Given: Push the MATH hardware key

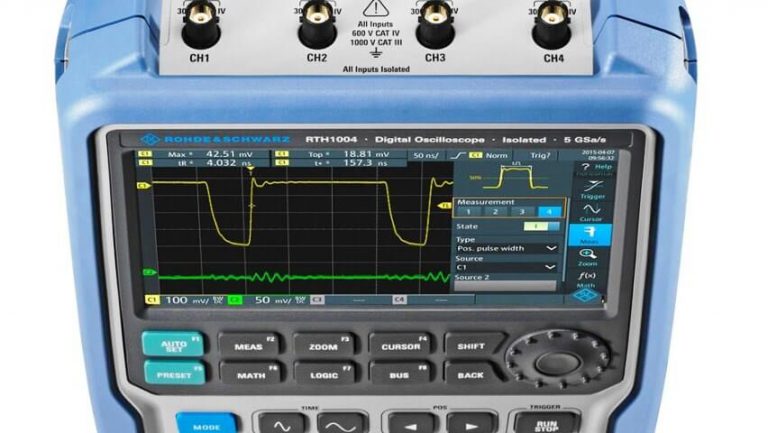Looking at the screenshot, I should point(251,374).
